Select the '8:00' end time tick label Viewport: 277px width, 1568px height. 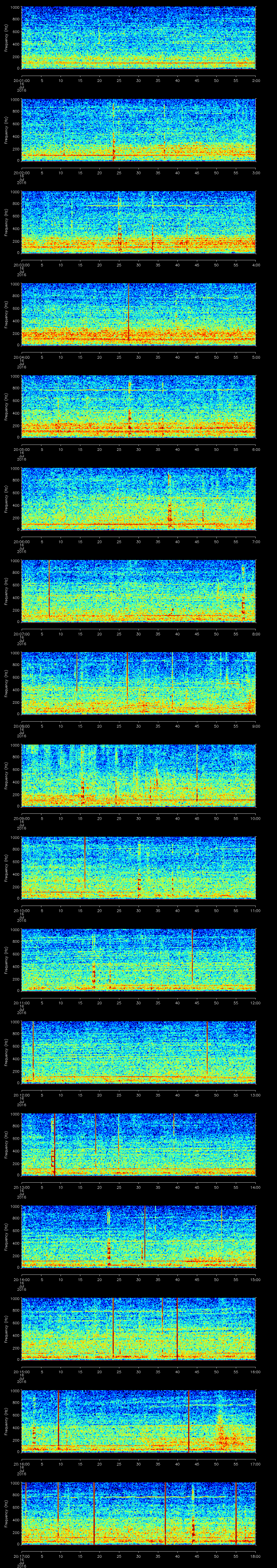click(256, 634)
